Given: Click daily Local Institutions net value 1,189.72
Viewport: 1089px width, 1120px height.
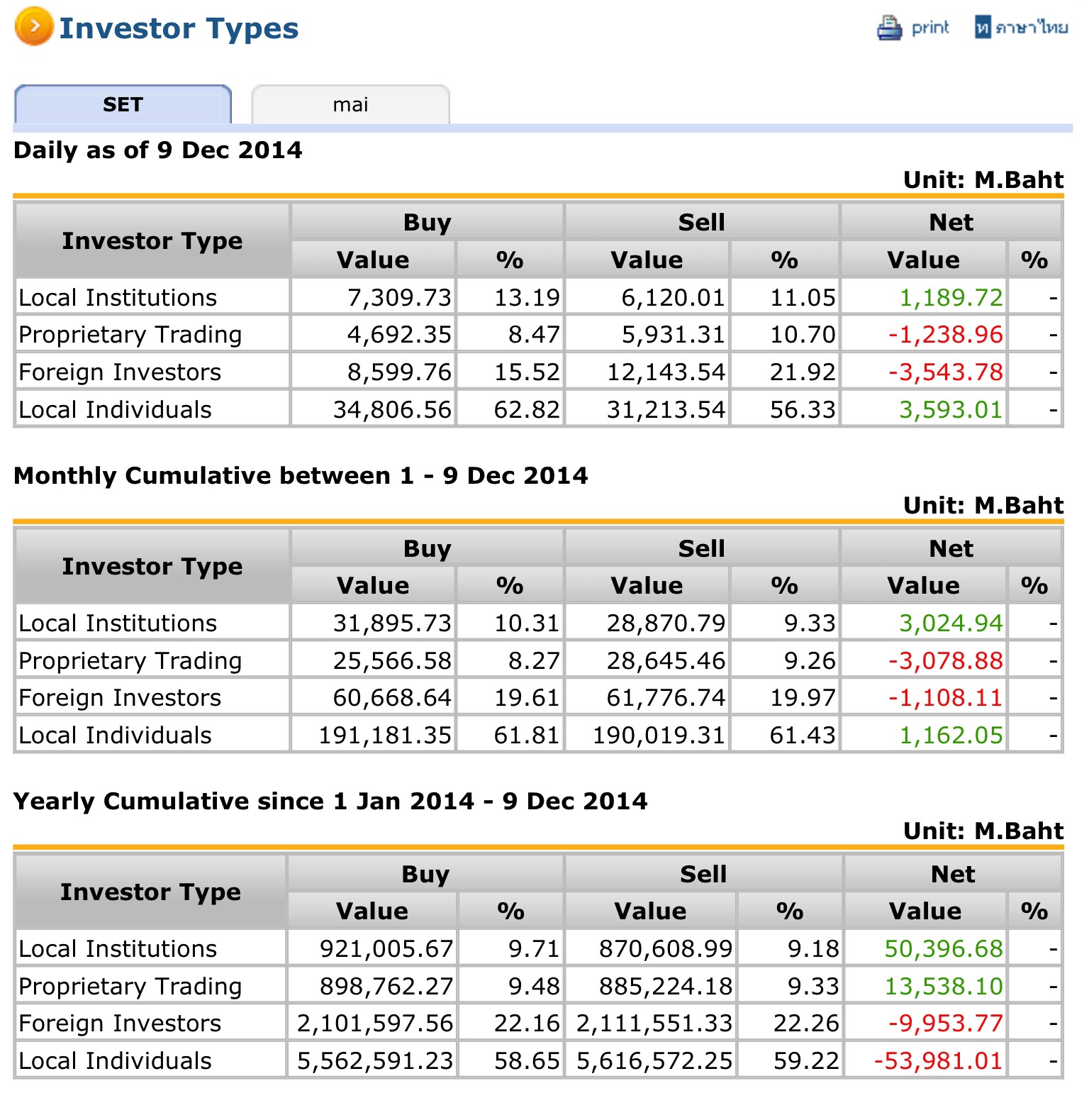Looking at the screenshot, I should tap(951, 297).
